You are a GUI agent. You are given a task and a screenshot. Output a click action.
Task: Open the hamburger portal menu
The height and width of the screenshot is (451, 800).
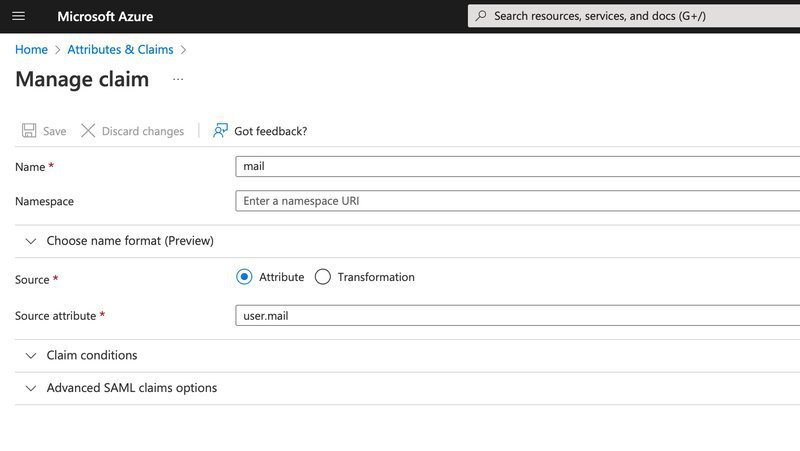click(x=19, y=16)
